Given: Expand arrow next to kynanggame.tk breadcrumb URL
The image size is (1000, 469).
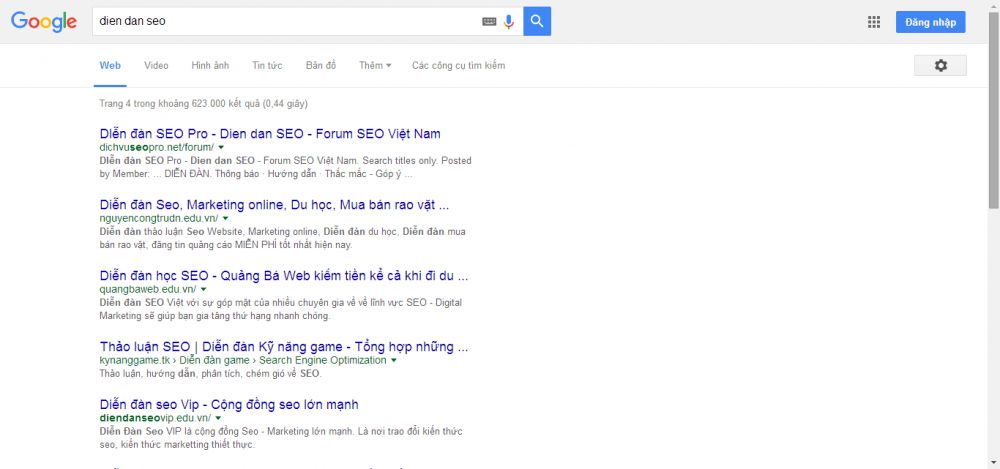Looking at the screenshot, I should (393, 361).
